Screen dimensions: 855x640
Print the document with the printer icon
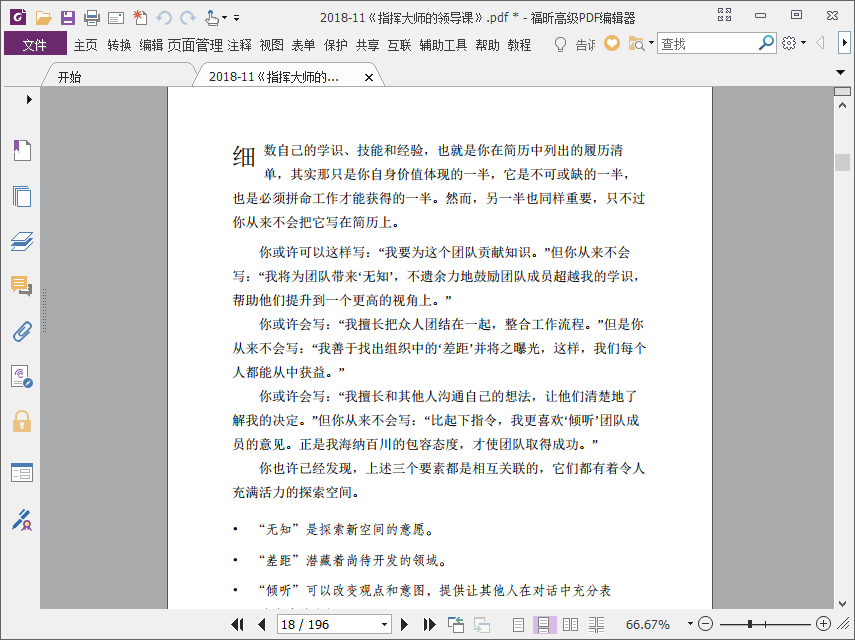92,18
